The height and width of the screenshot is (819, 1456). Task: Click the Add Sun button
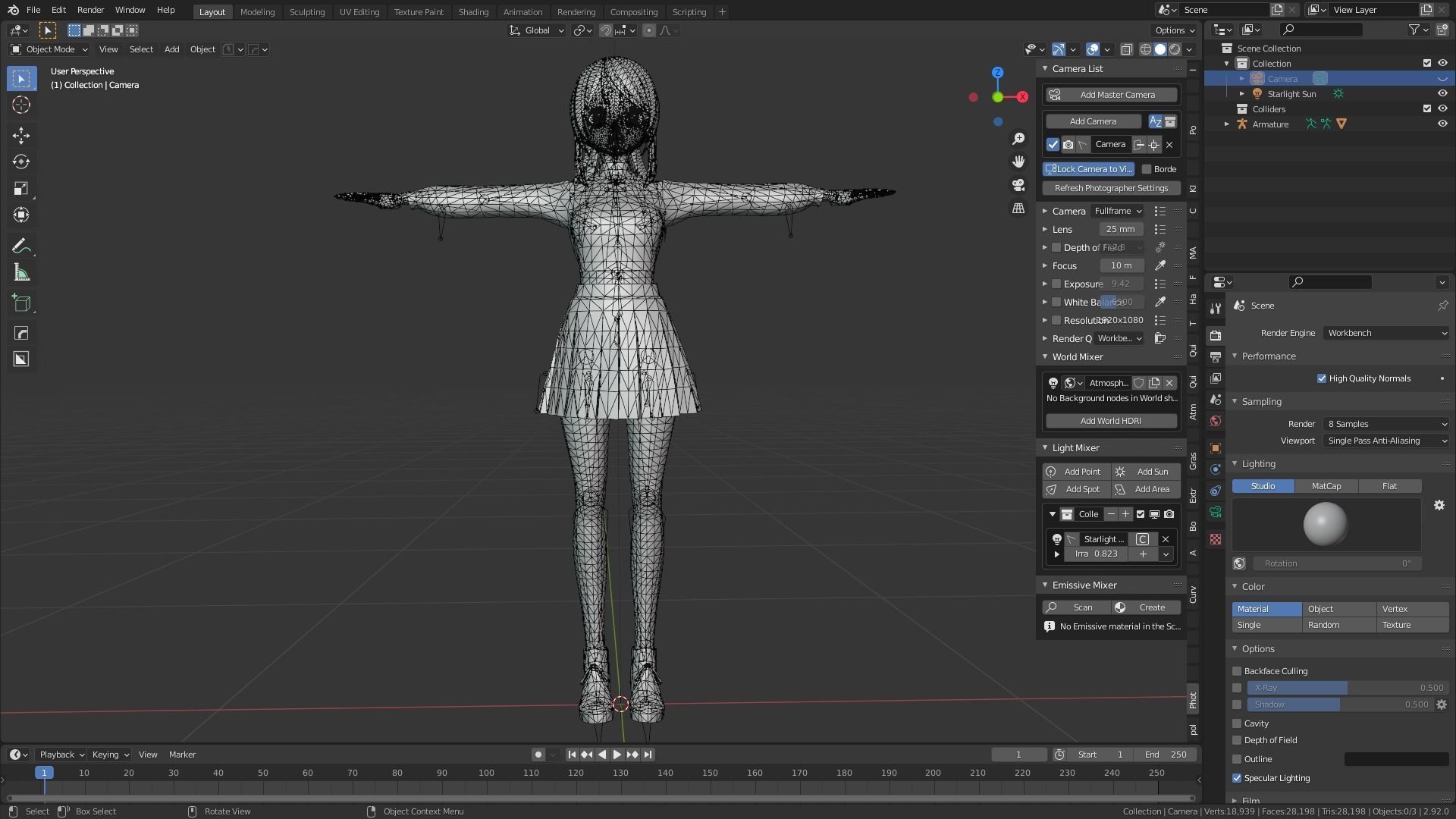coord(1146,472)
